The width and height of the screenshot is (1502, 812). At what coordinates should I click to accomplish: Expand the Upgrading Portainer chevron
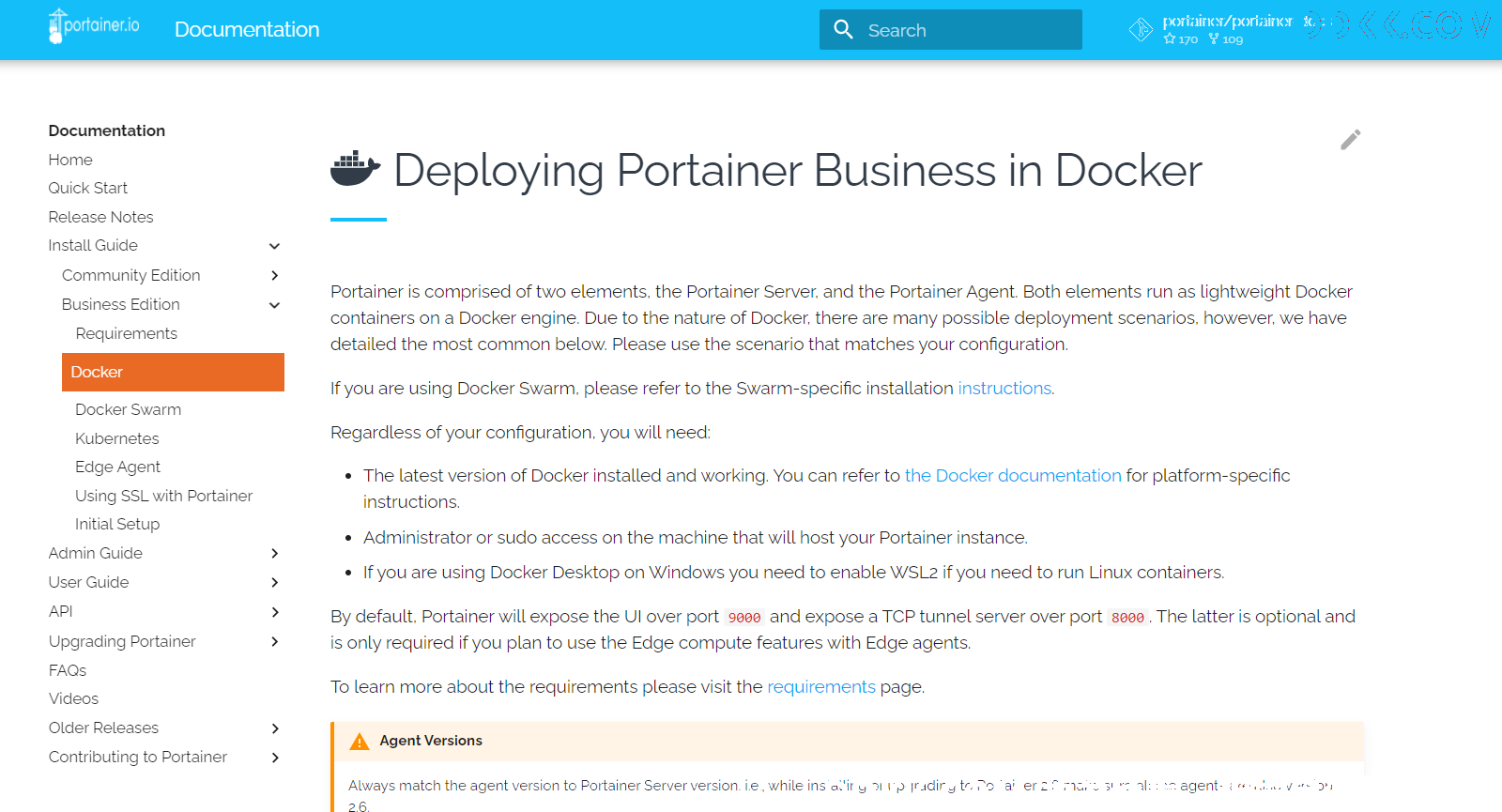click(x=274, y=641)
